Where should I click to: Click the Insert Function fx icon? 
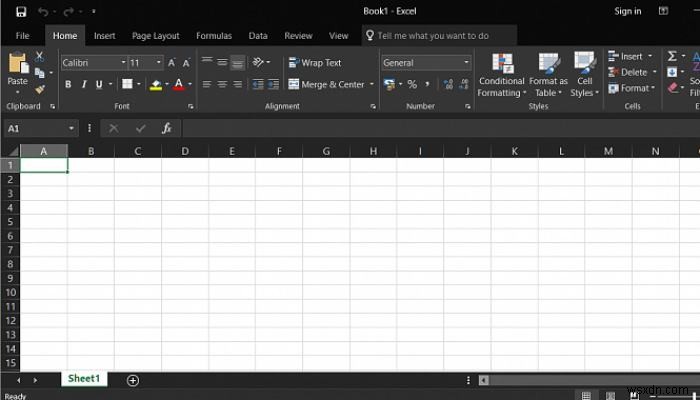click(x=166, y=129)
